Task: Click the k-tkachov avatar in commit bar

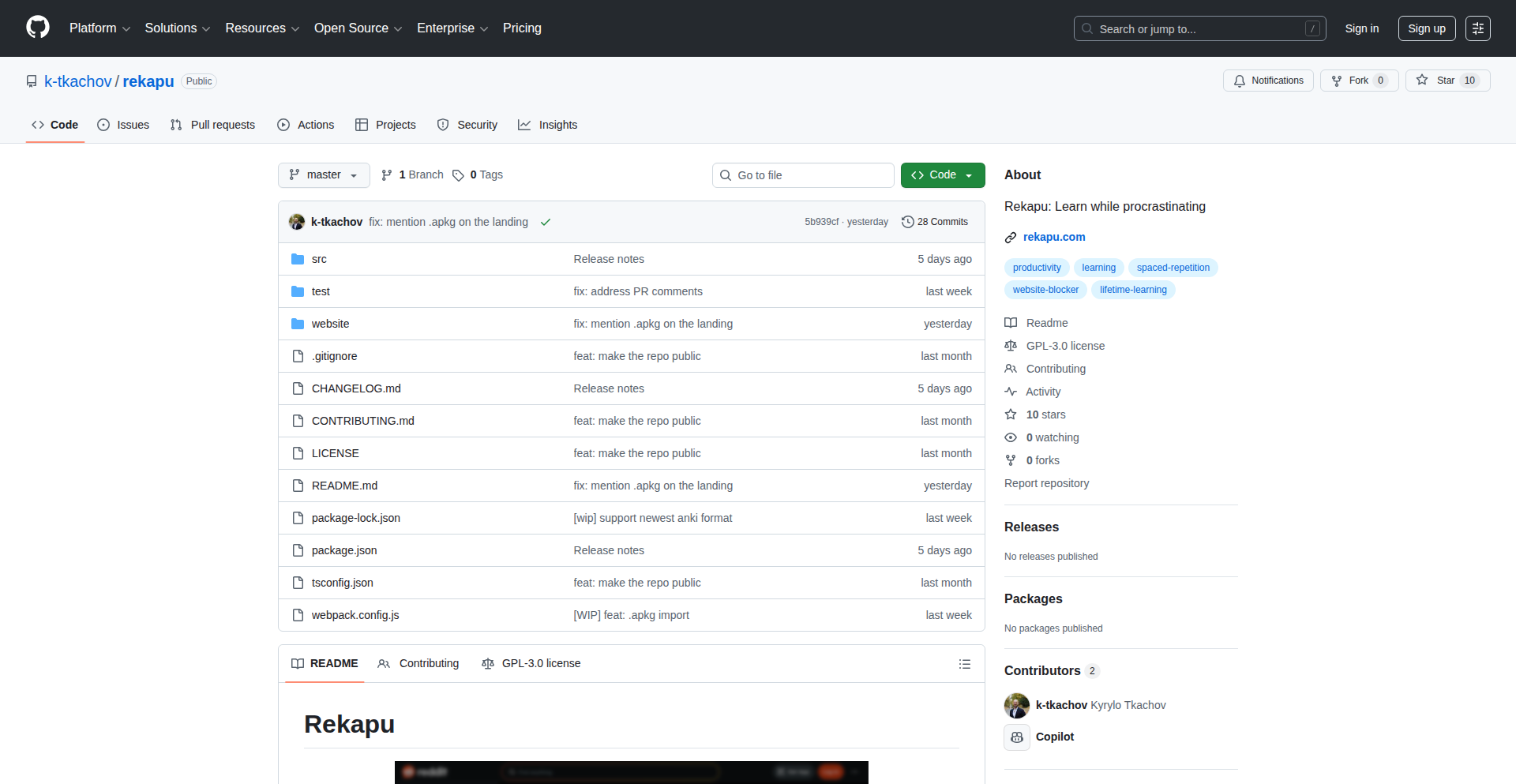Action: (x=297, y=222)
